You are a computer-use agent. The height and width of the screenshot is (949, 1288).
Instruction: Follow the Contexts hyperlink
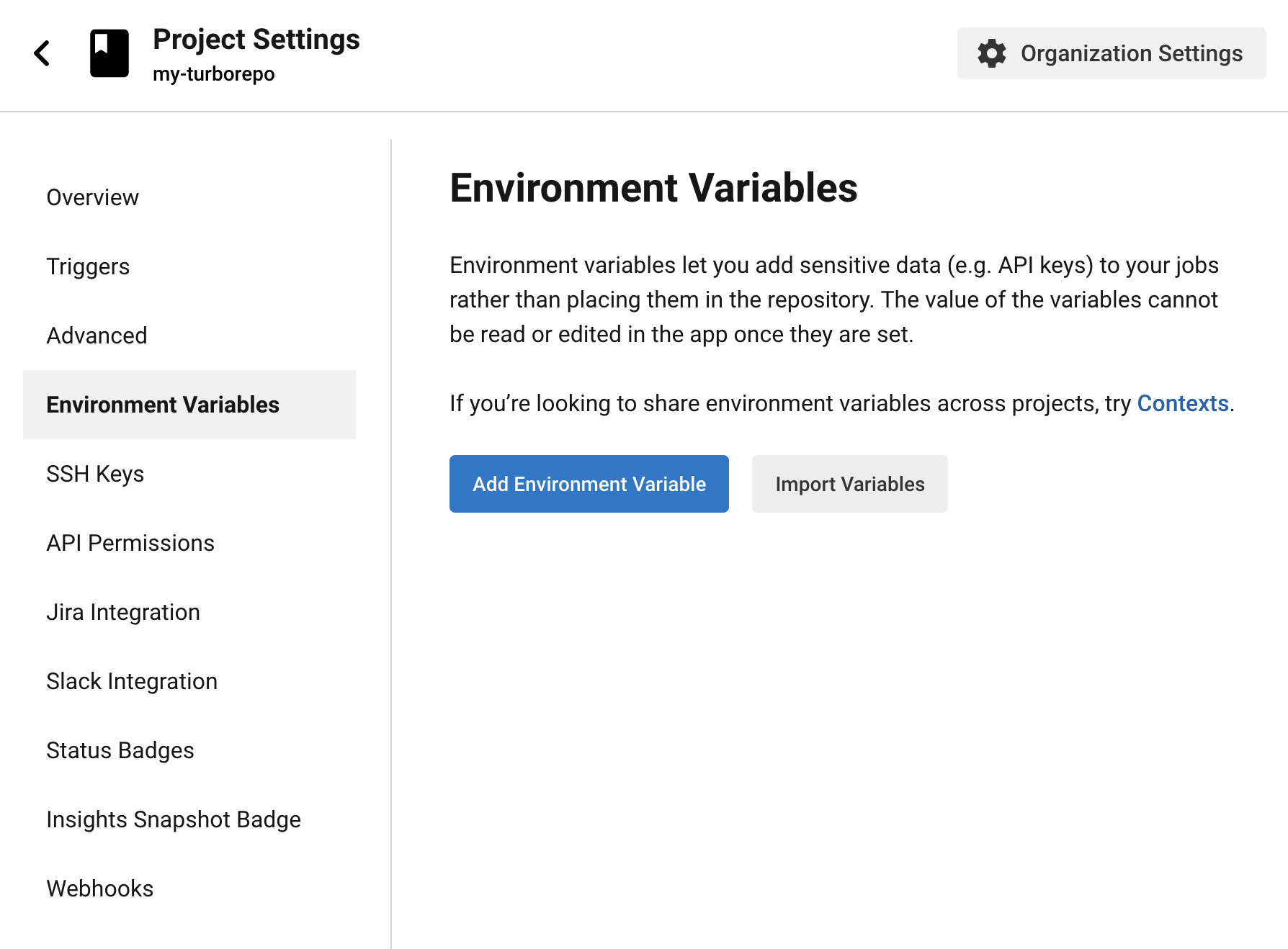[1182, 404]
